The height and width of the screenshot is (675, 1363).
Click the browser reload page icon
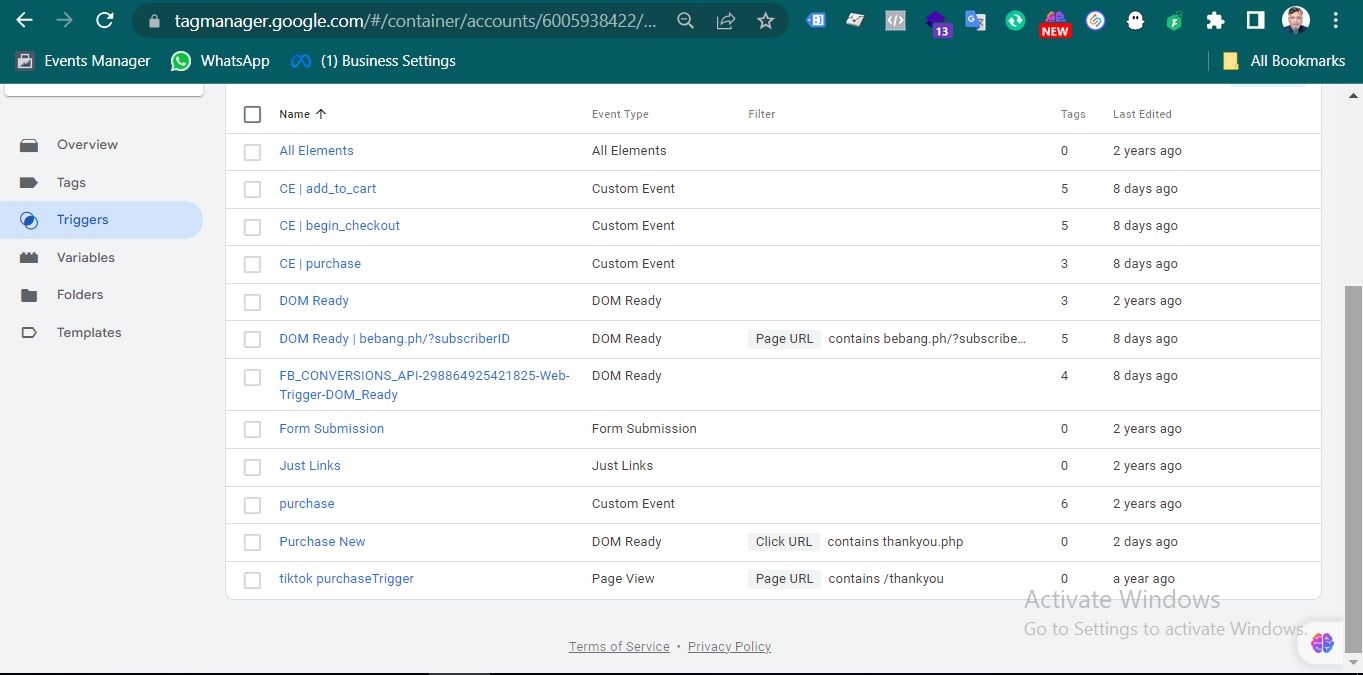(104, 20)
